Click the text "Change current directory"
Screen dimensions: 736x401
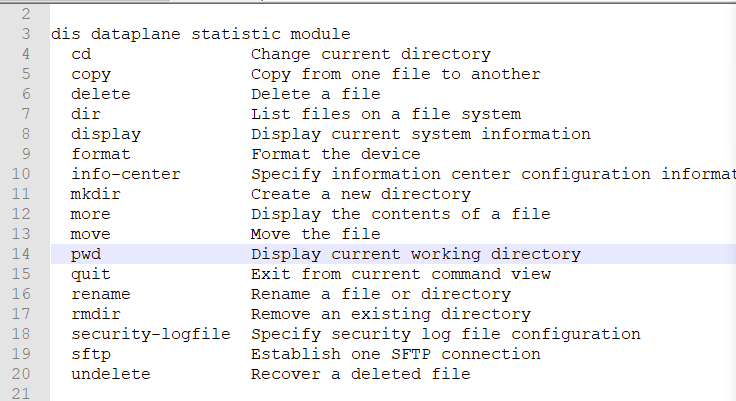pyautogui.click(x=370, y=54)
